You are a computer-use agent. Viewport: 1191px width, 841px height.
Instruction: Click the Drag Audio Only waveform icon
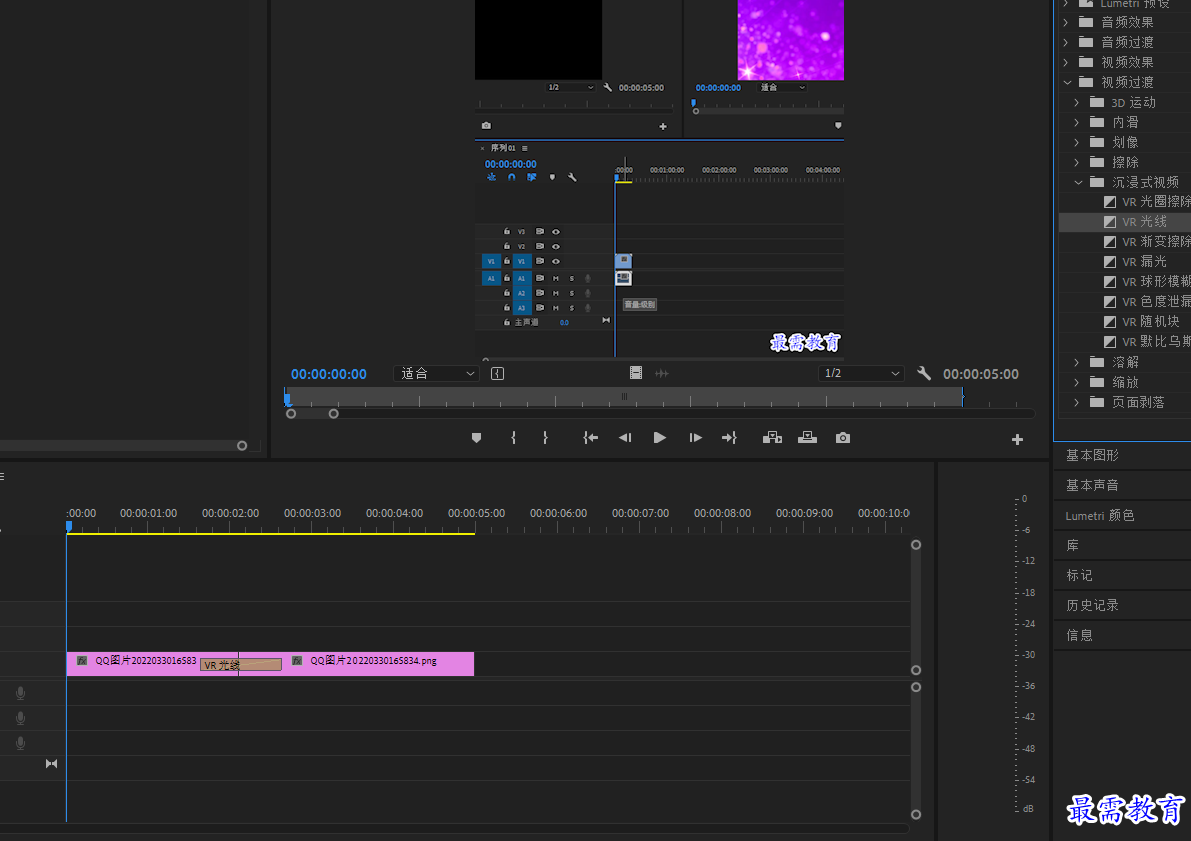tap(662, 373)
